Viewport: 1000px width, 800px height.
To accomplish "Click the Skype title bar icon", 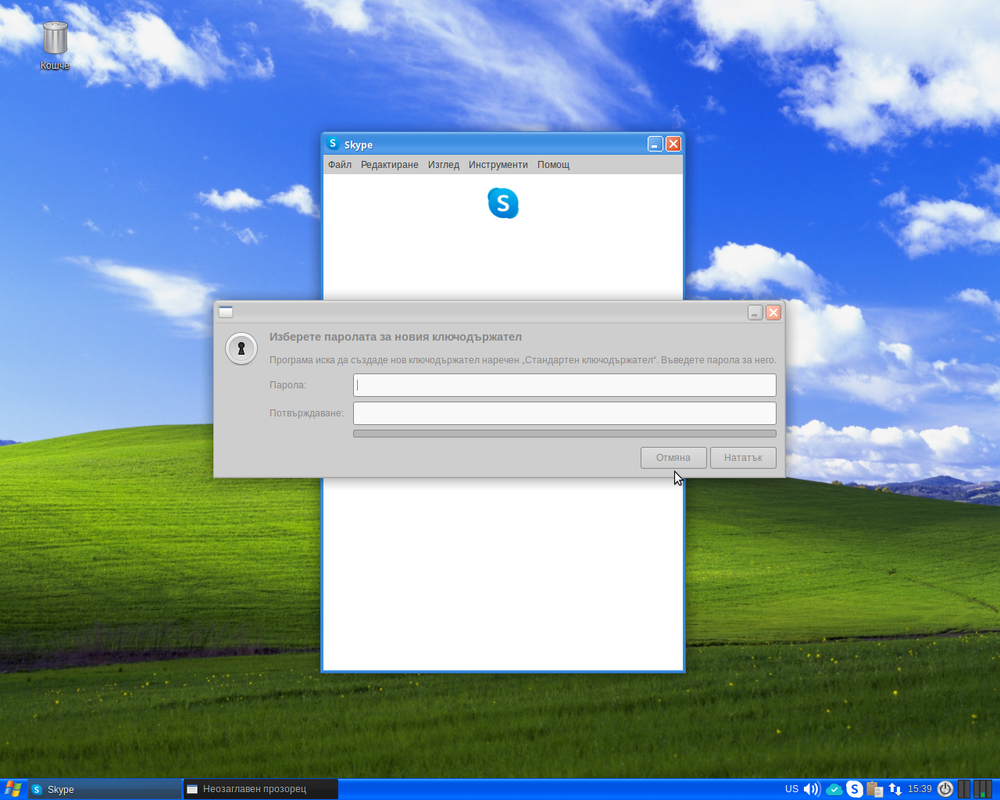I will [x=332, y=144].
